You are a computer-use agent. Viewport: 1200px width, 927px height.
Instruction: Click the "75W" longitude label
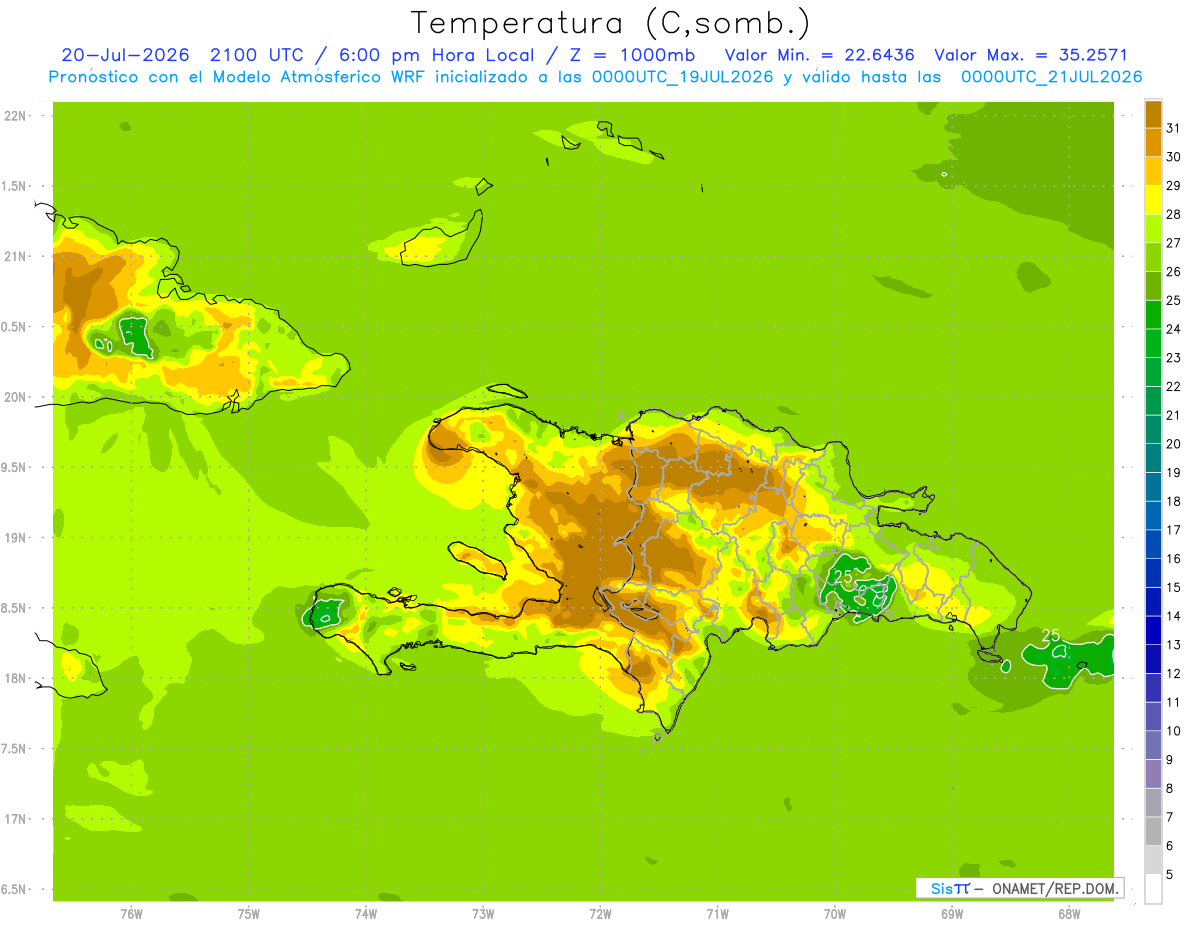click(248, 914)
